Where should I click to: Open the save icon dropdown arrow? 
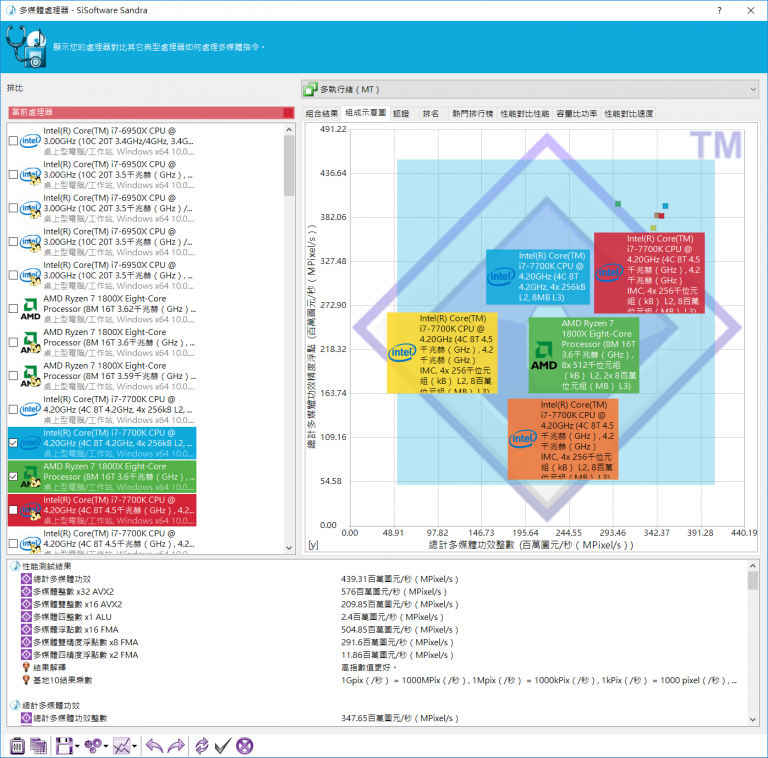point(77,746)
